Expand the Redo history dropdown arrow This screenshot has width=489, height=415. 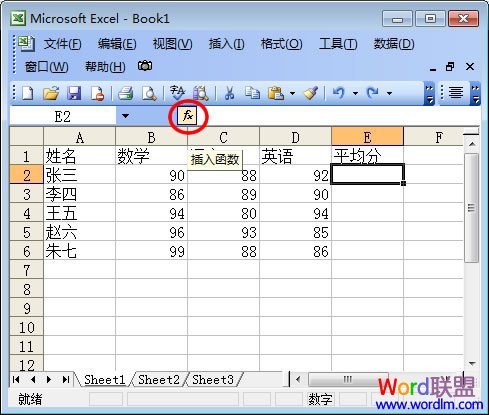389,93
